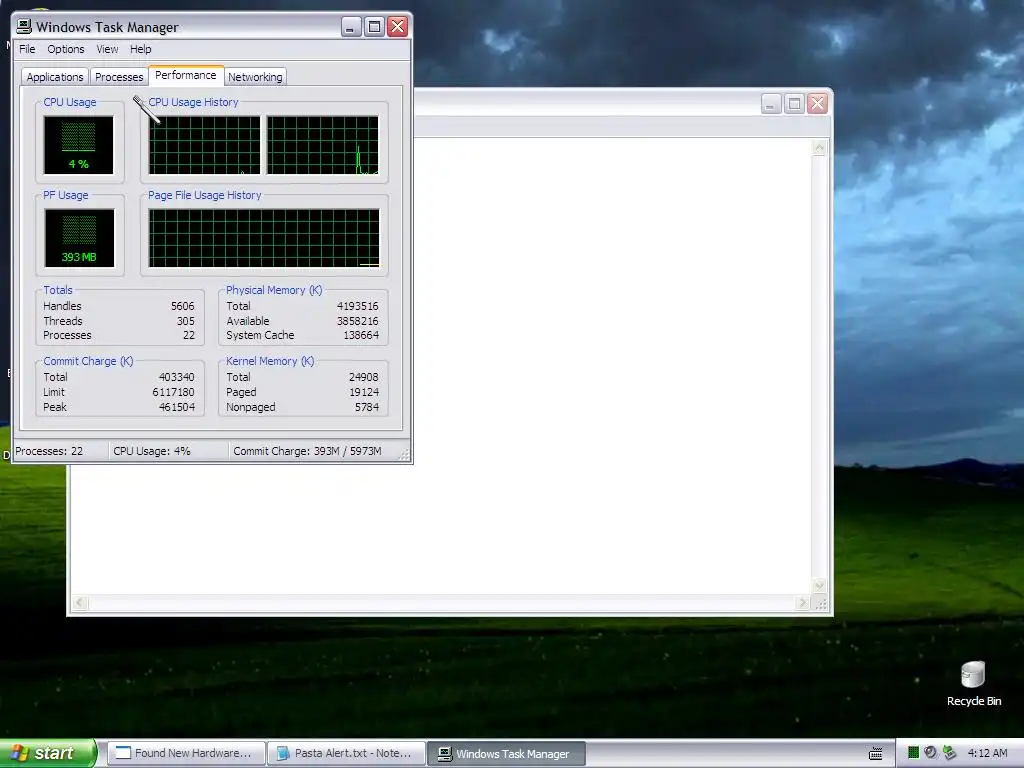Click Commit Charge Peak 461504

[176, 407]
